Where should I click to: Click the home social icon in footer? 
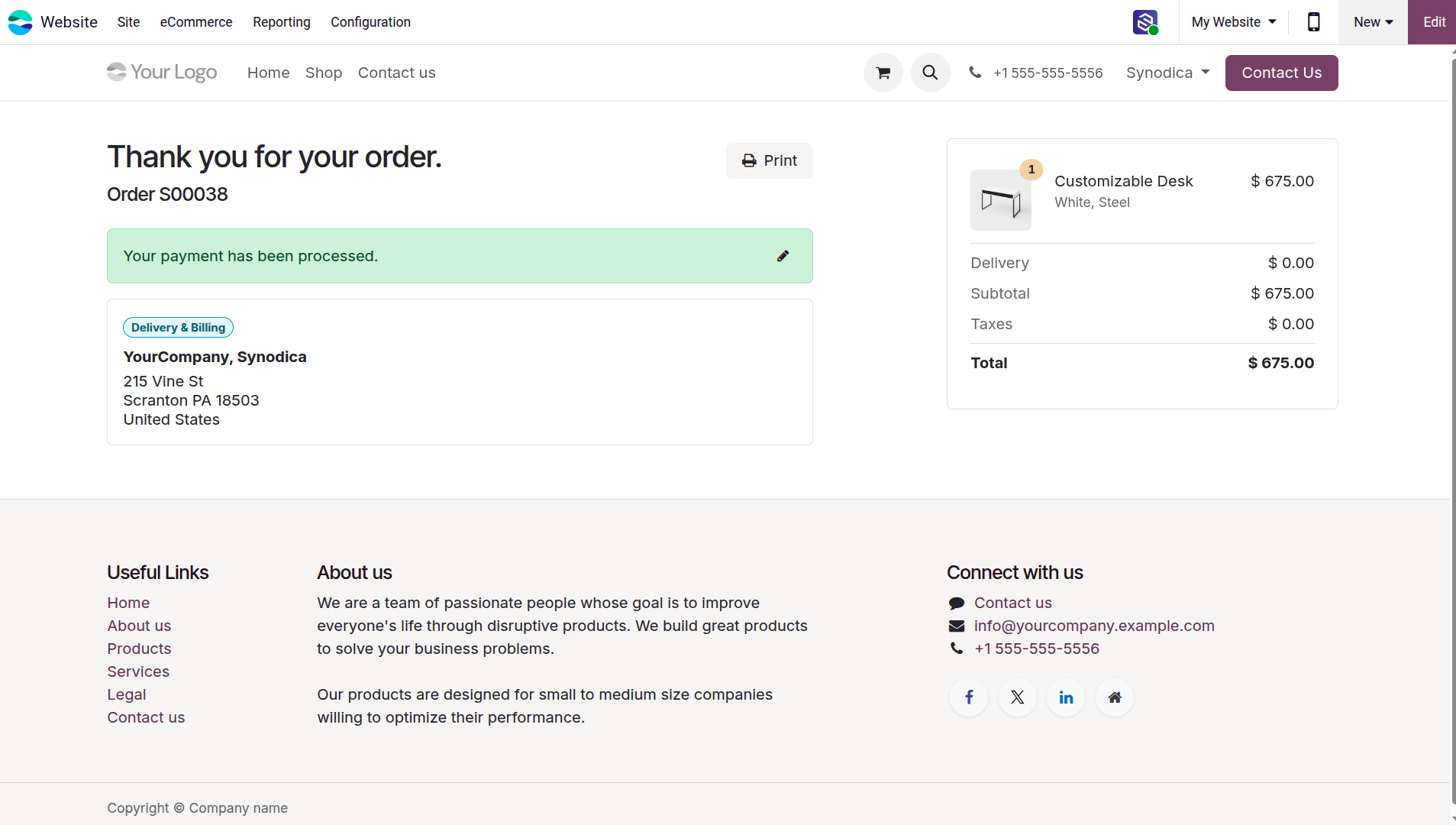point(1115,697)
